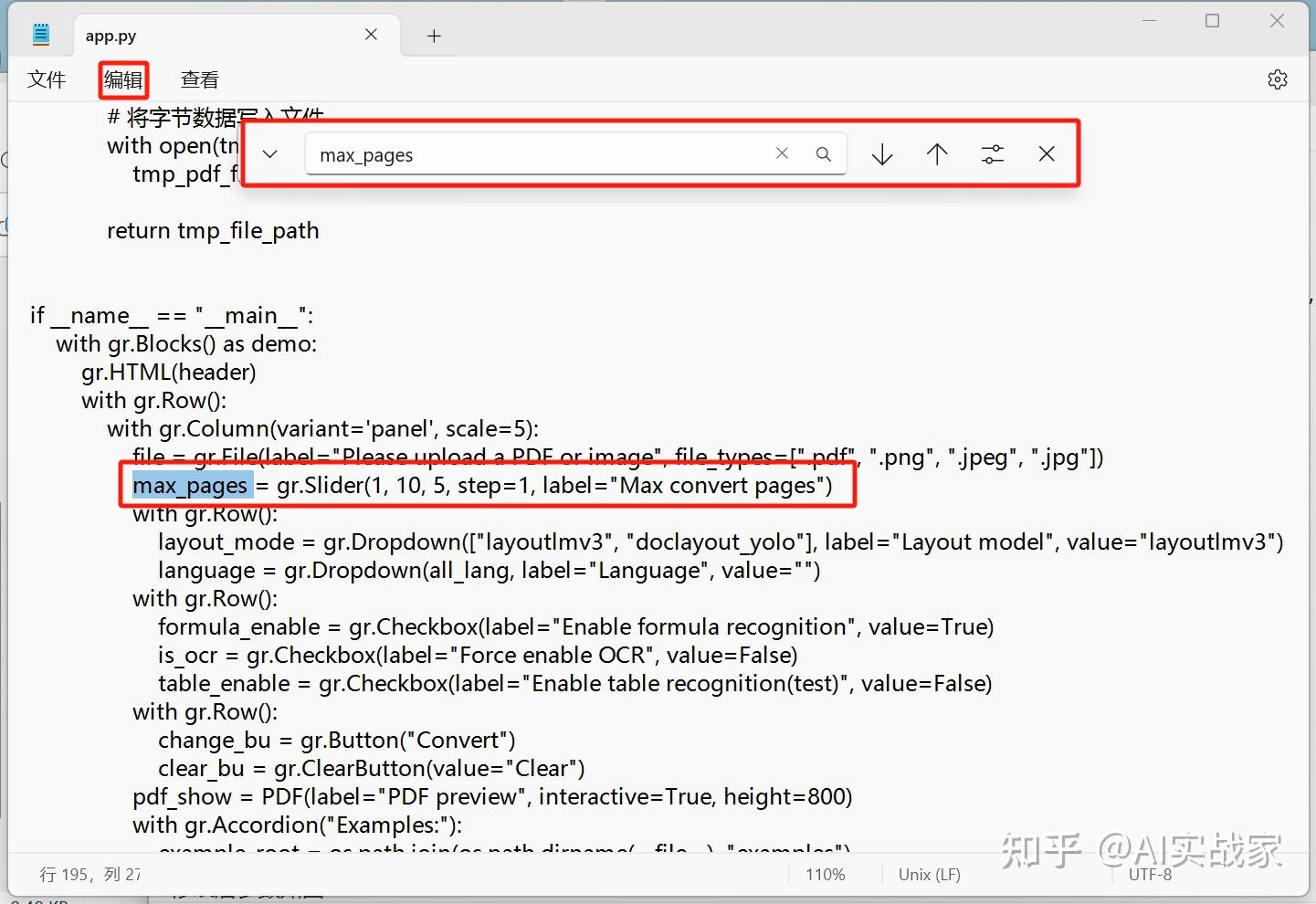The image size is (1316, 904).
Task: Click the magnifier search icon in find bar
Action: point(823,153)
